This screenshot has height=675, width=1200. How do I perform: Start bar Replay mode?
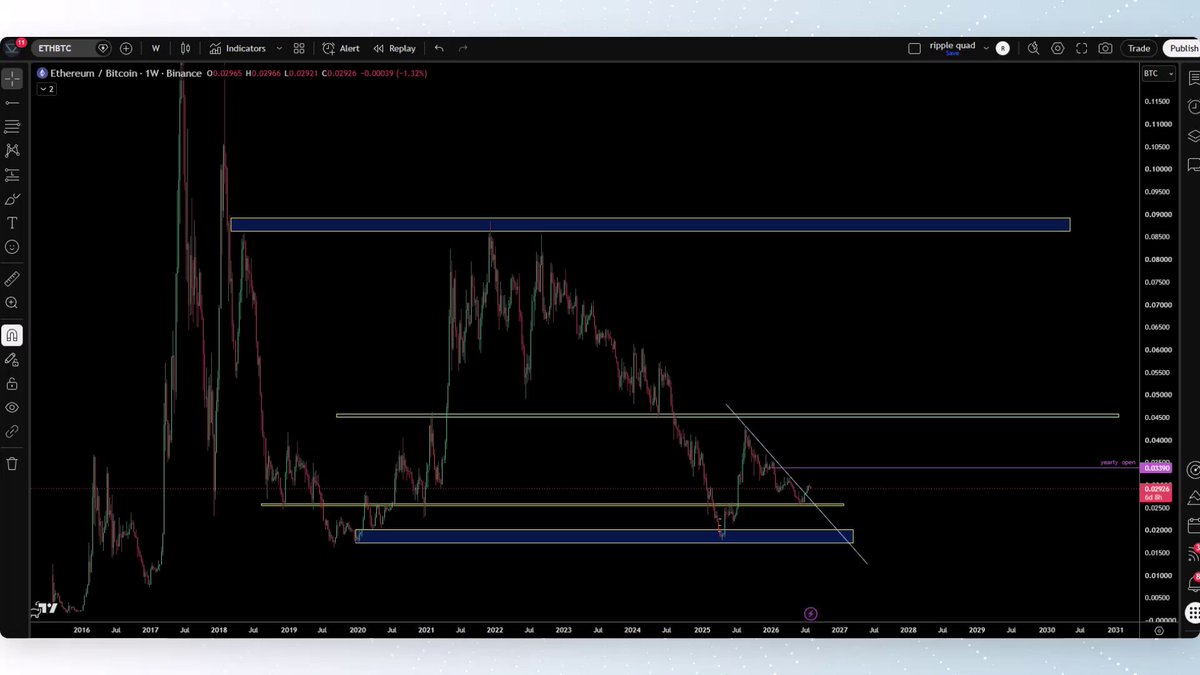click(x=394, y=48)
